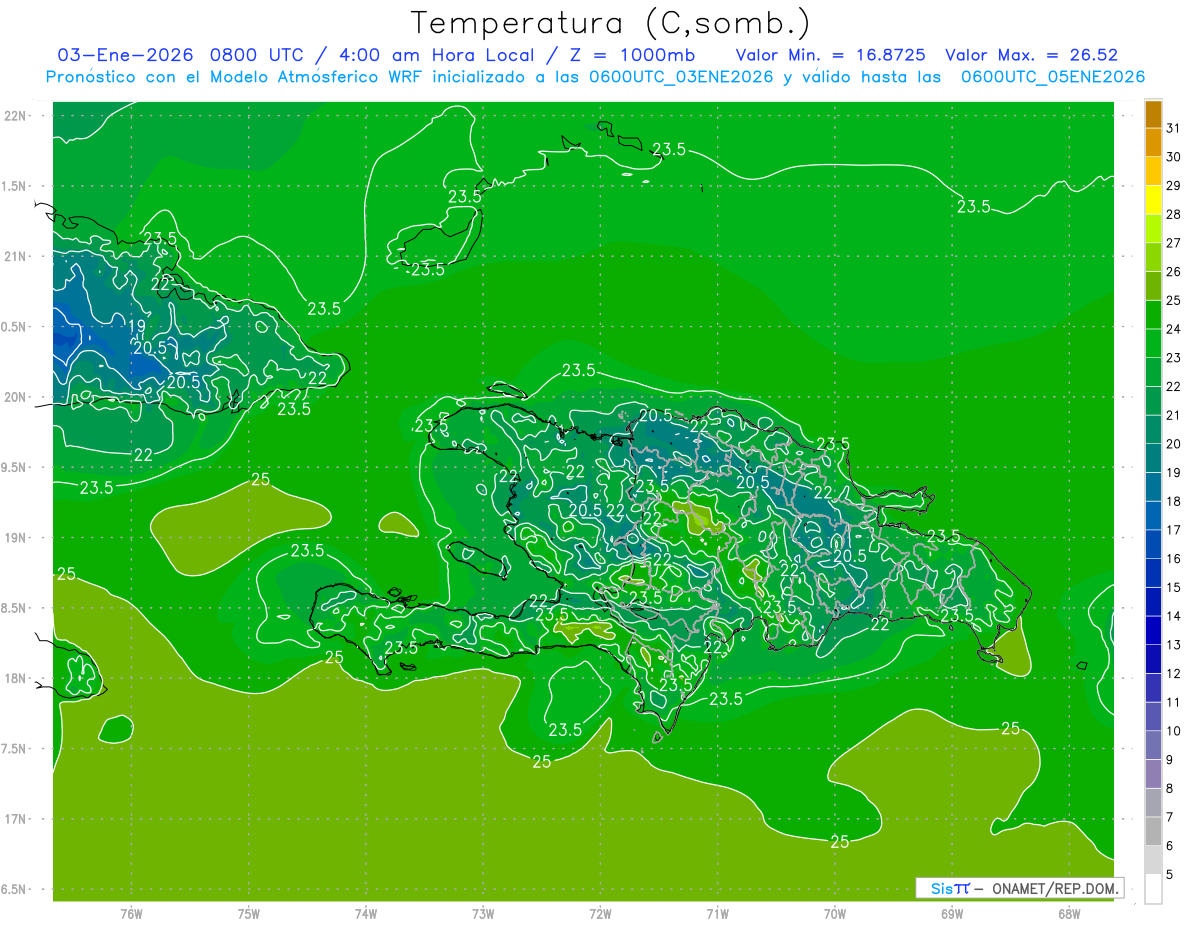Screen dimensions: 1200x927
Task: Click the SisTT – ONAMET/REP.DOM. logo box
Action: coord(1019,888)
